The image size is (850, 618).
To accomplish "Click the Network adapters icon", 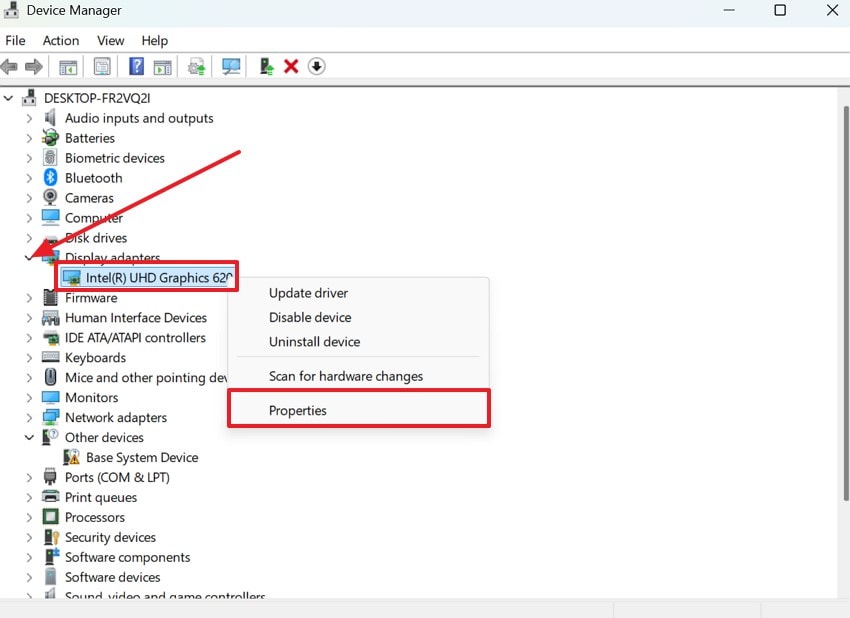I will click(x=50, y=417).
